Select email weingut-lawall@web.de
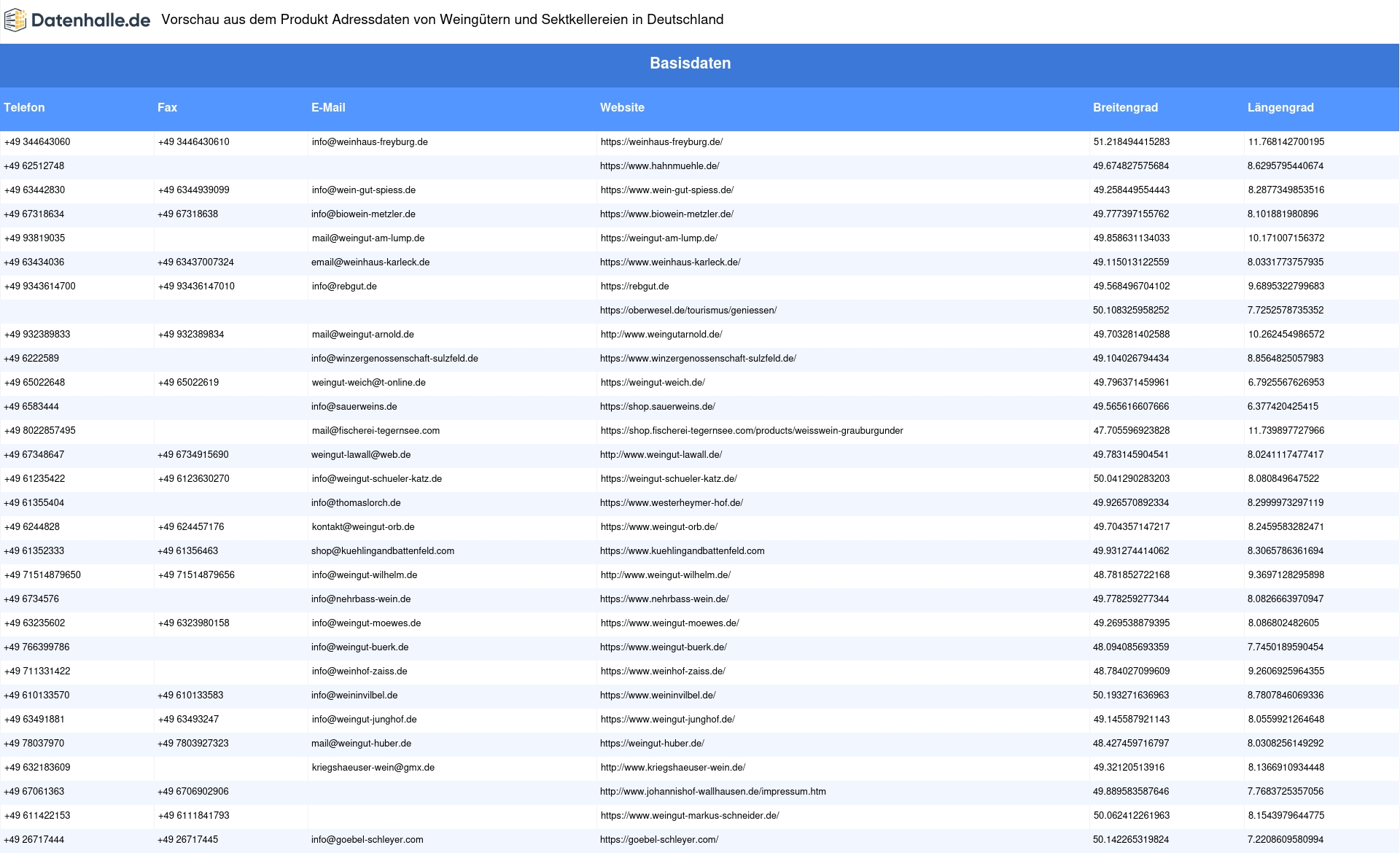 pyautogui.click(x=361, y=455)
